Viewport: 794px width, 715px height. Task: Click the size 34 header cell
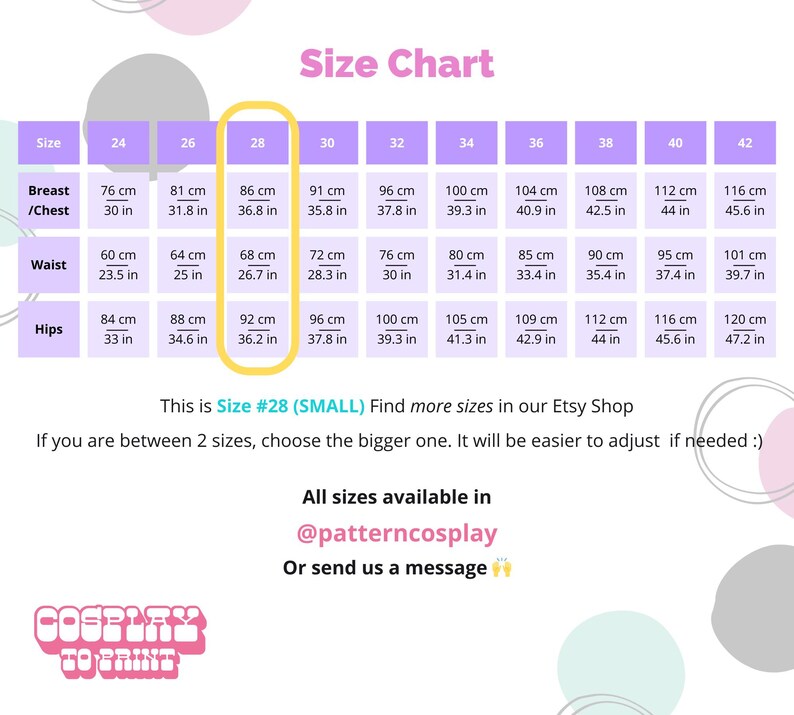[x=466, y=143]
